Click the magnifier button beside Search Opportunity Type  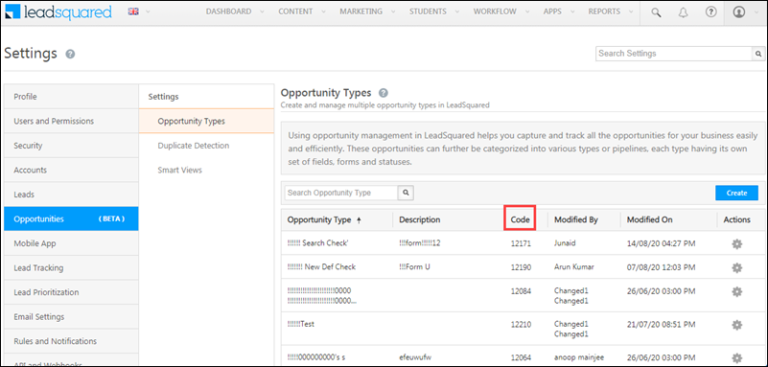(x=406, y=193)
